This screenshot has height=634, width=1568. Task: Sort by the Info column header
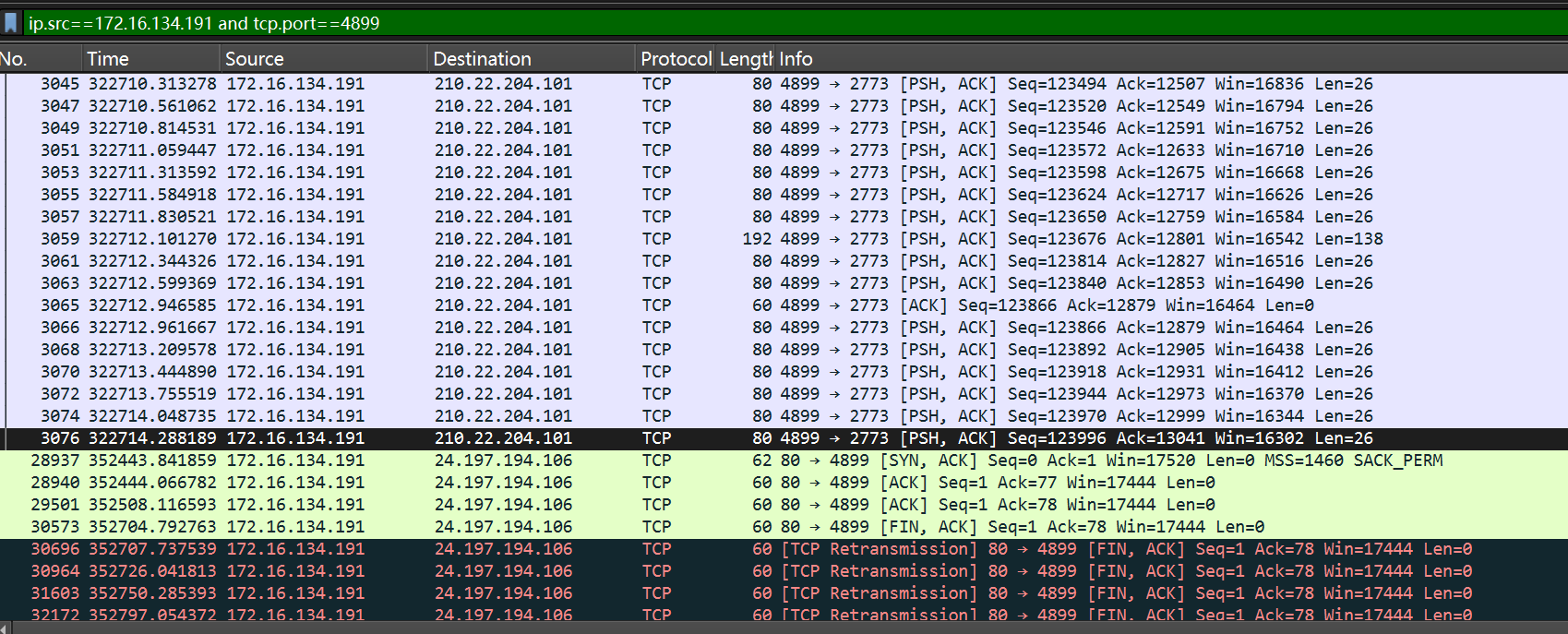(1171, 59)
